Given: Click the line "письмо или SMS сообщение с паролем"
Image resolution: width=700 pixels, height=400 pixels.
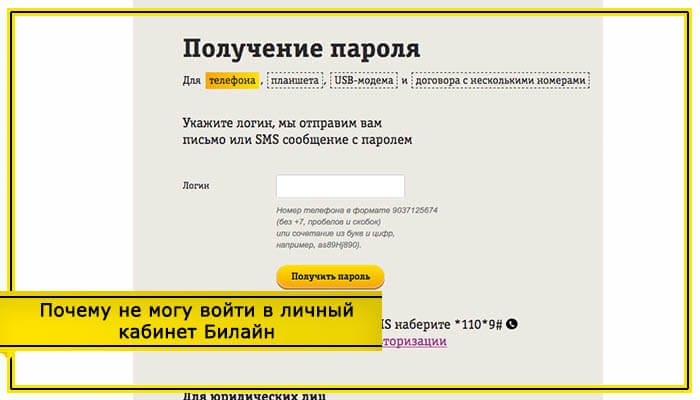Looking at the screenshot, I should (297, 140).
